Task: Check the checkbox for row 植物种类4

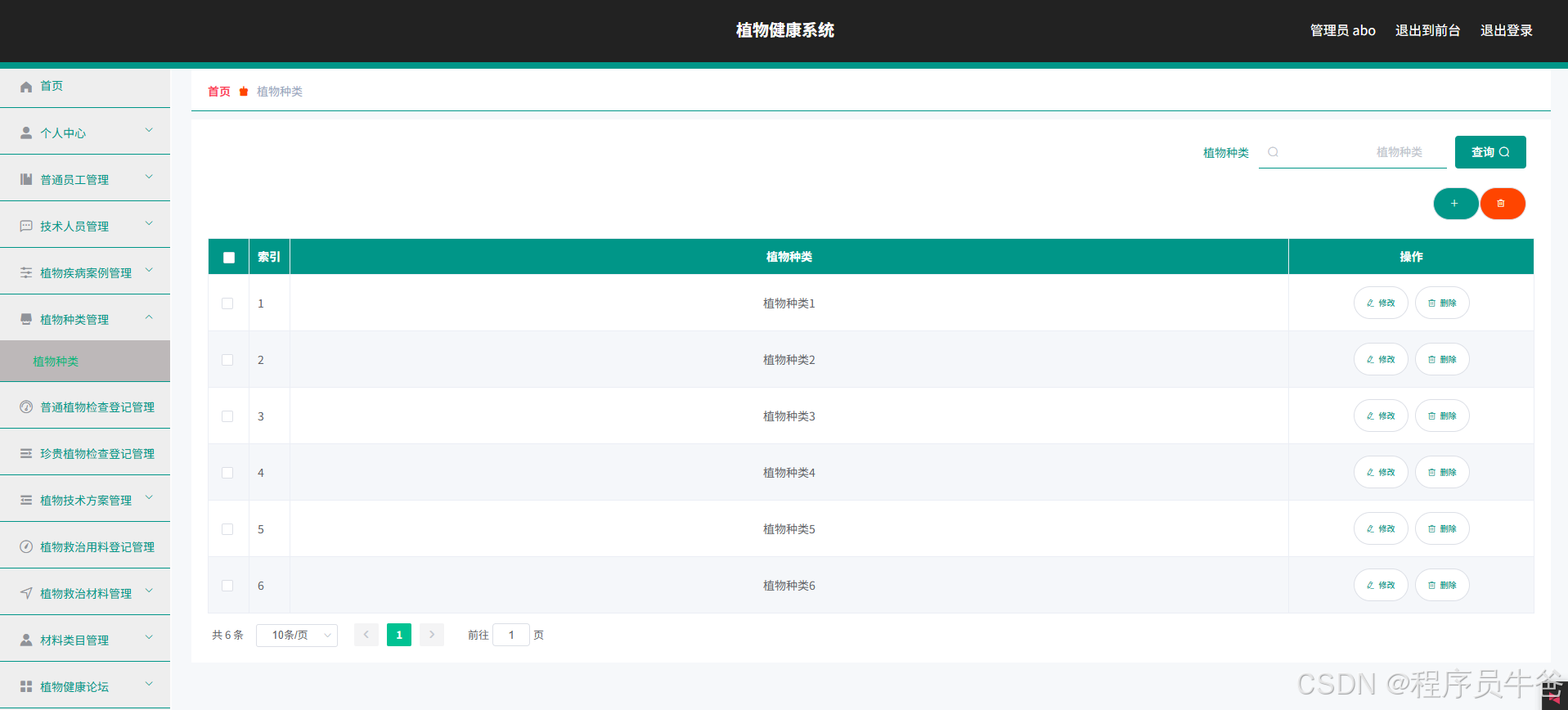Action: (x=227, y=473)
